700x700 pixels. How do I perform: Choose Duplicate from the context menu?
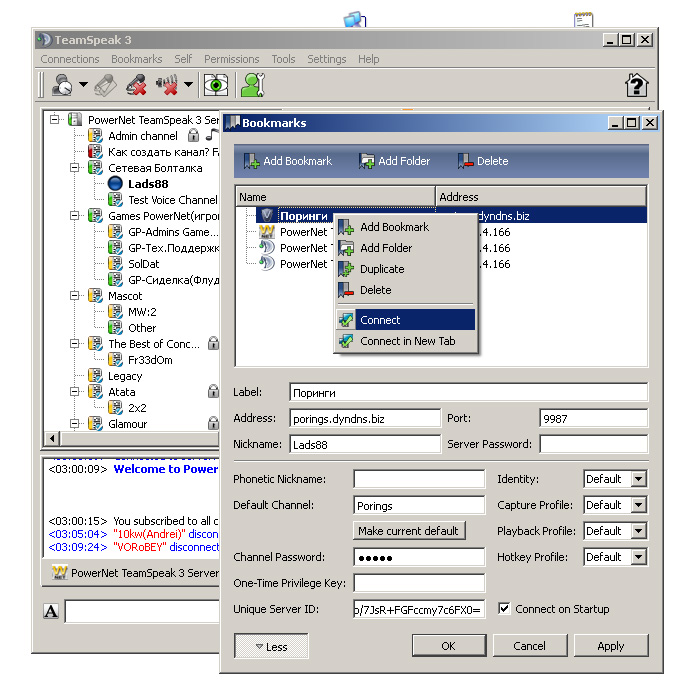(x=405, y=269)
